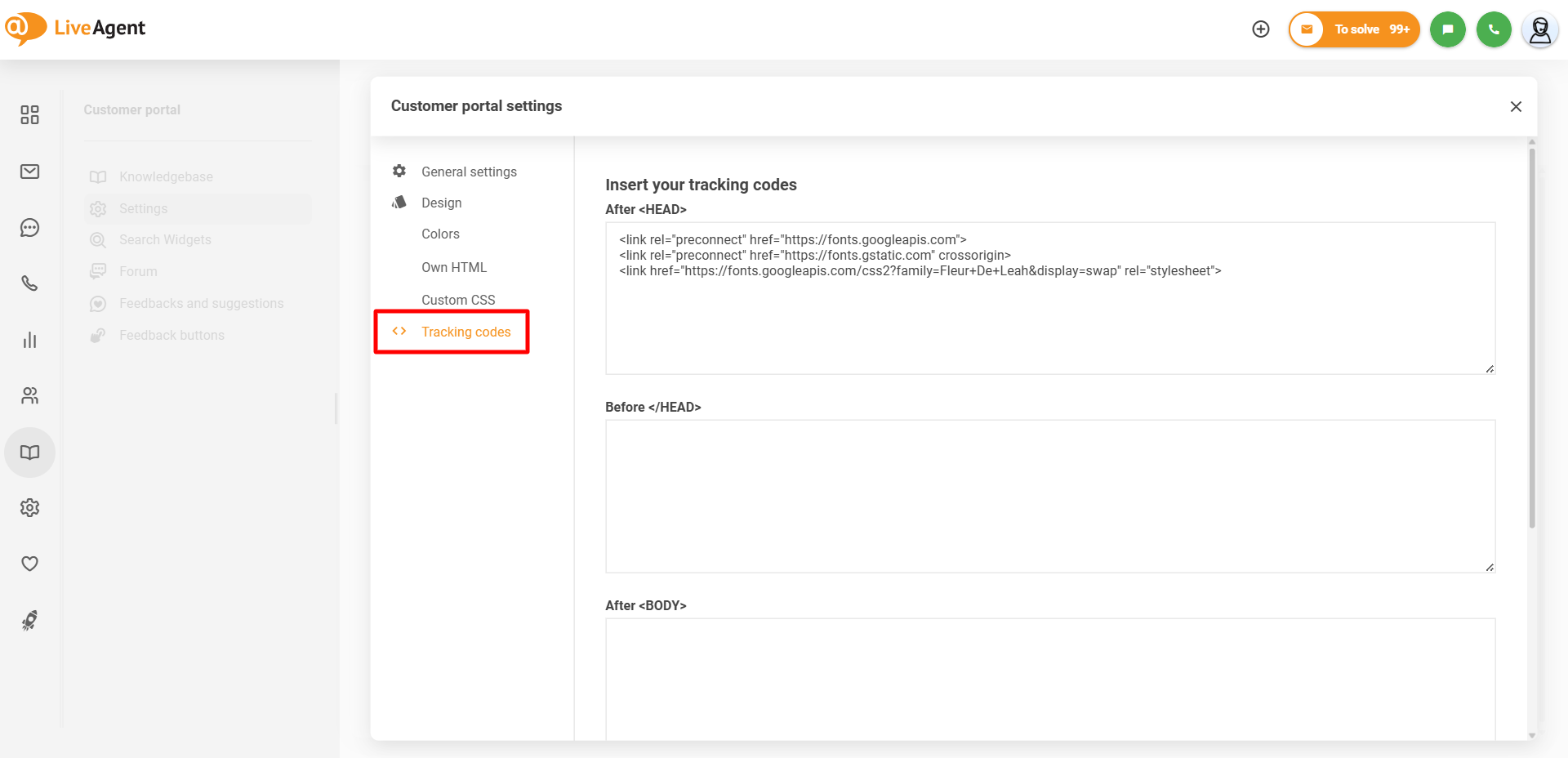Open the Customers people icon
Image resolution: width=1568 pixels, height=758 pixels.
click(29, 396)
